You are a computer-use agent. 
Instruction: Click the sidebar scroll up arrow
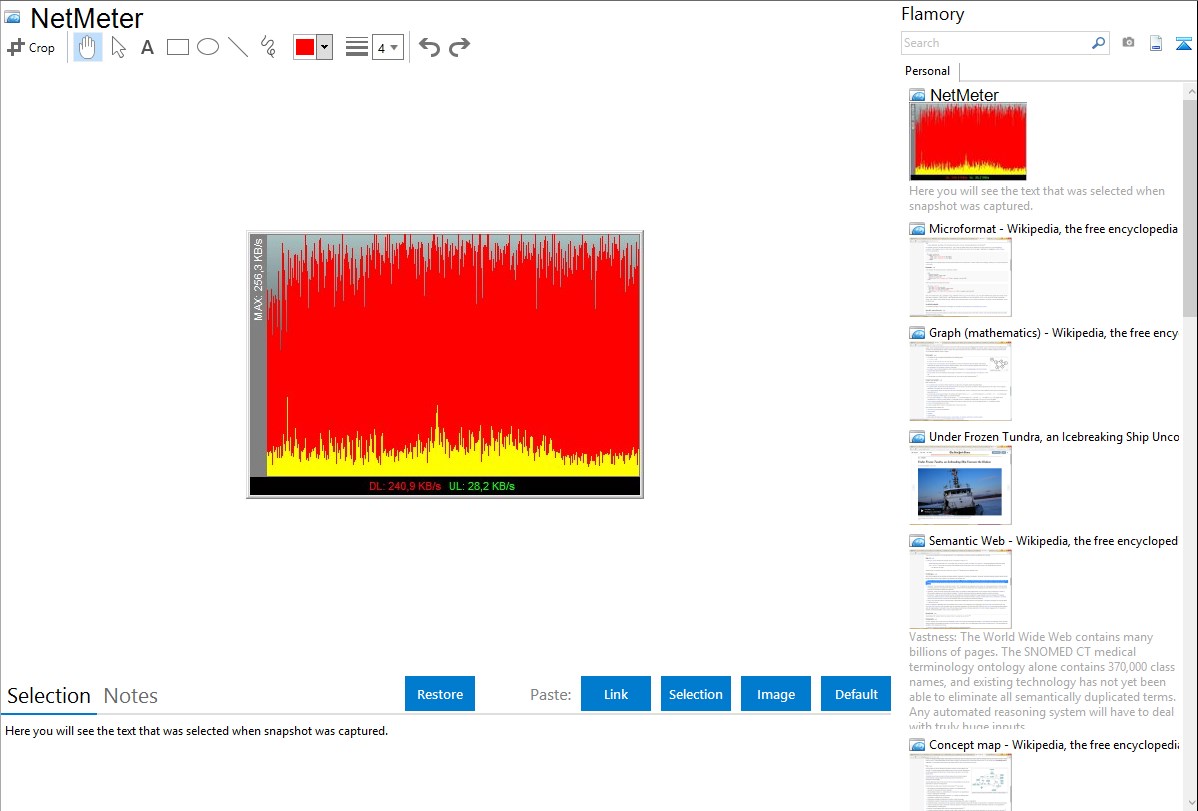(x=1190, y=91)
